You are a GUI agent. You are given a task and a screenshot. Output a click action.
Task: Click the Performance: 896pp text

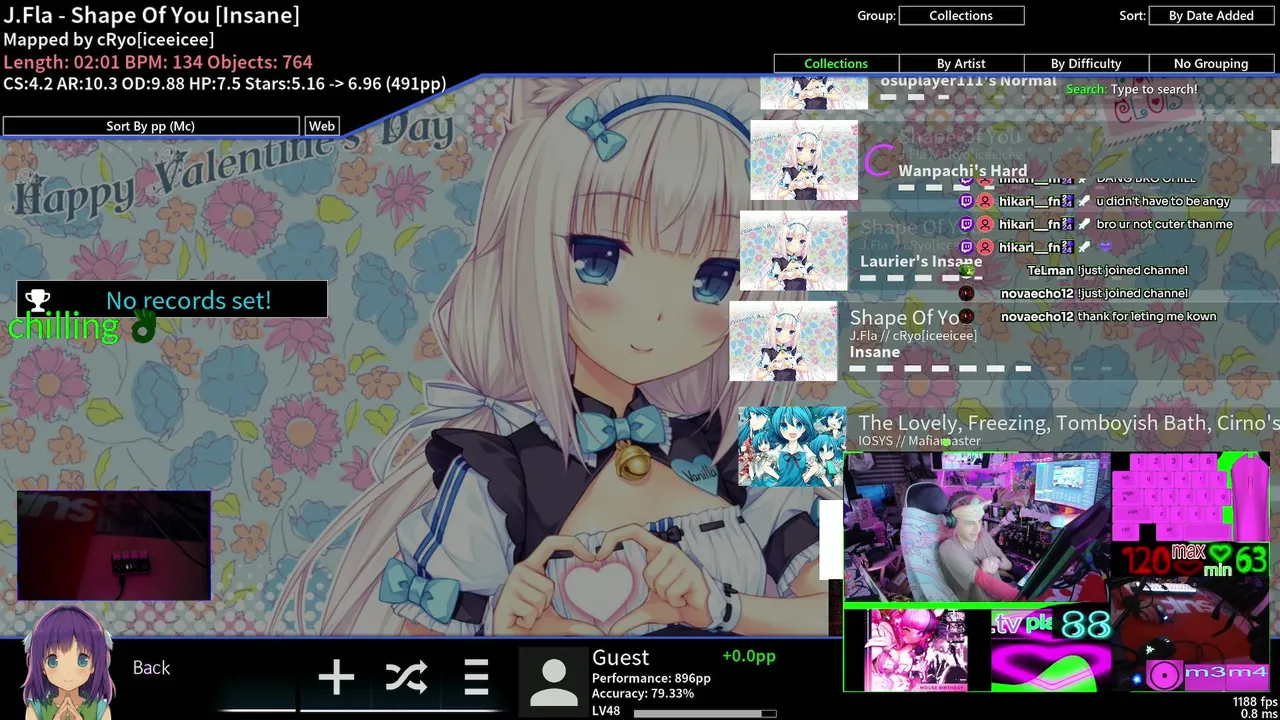tap(651, 678)
